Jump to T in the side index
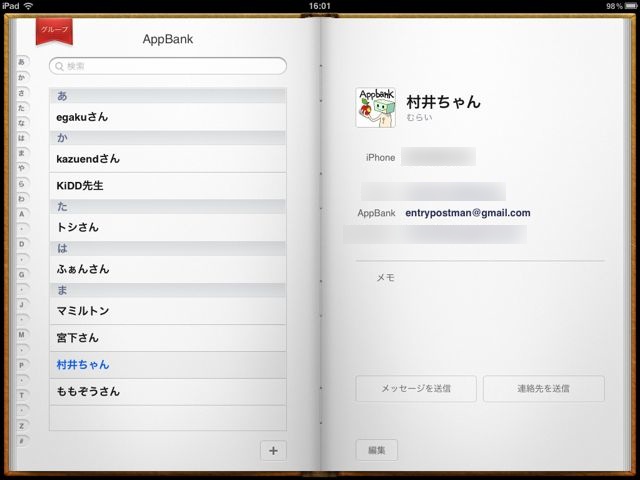This screenshot has height=480, width=640. [22, 395]
